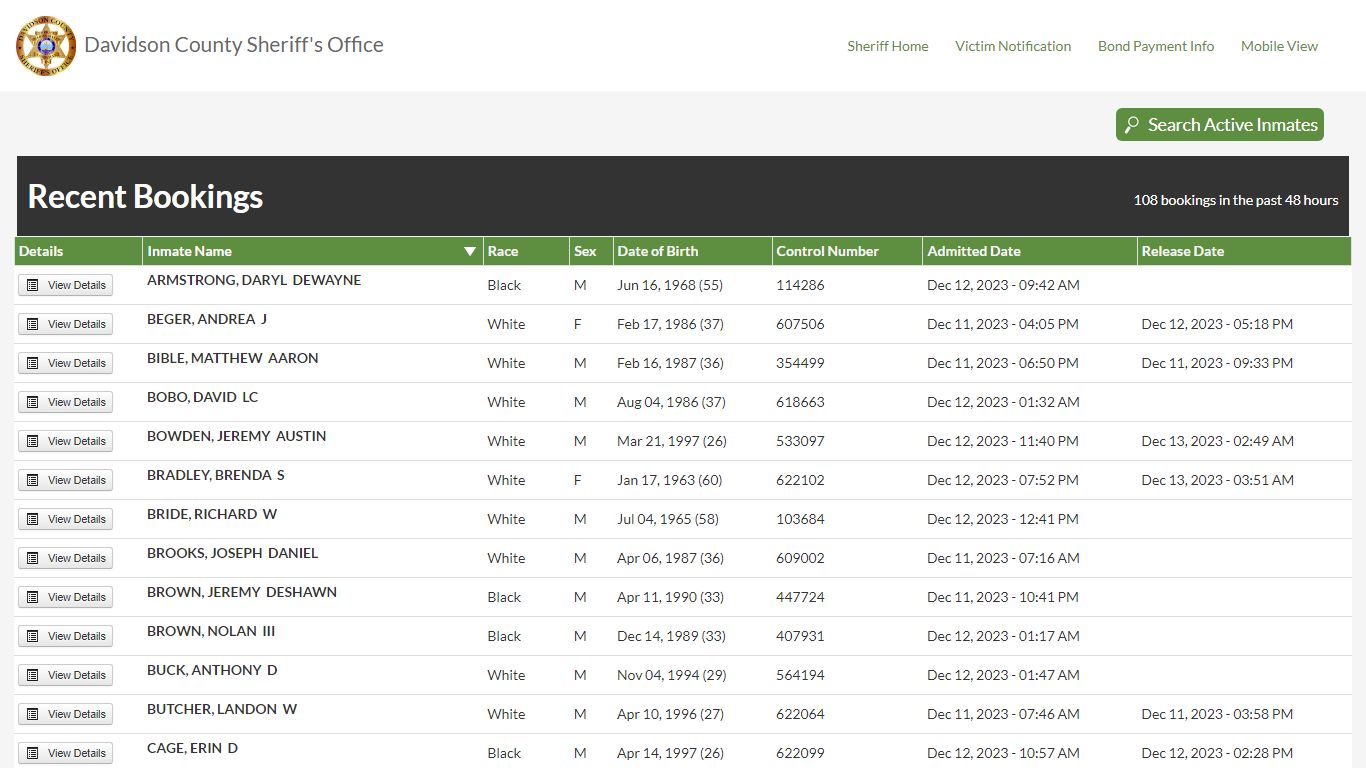Click admitted date Dec 12, 2023 - 01:47 AM
Image resolution: width=1366 pixels, height=768 pixels.
pos(1003,675)
